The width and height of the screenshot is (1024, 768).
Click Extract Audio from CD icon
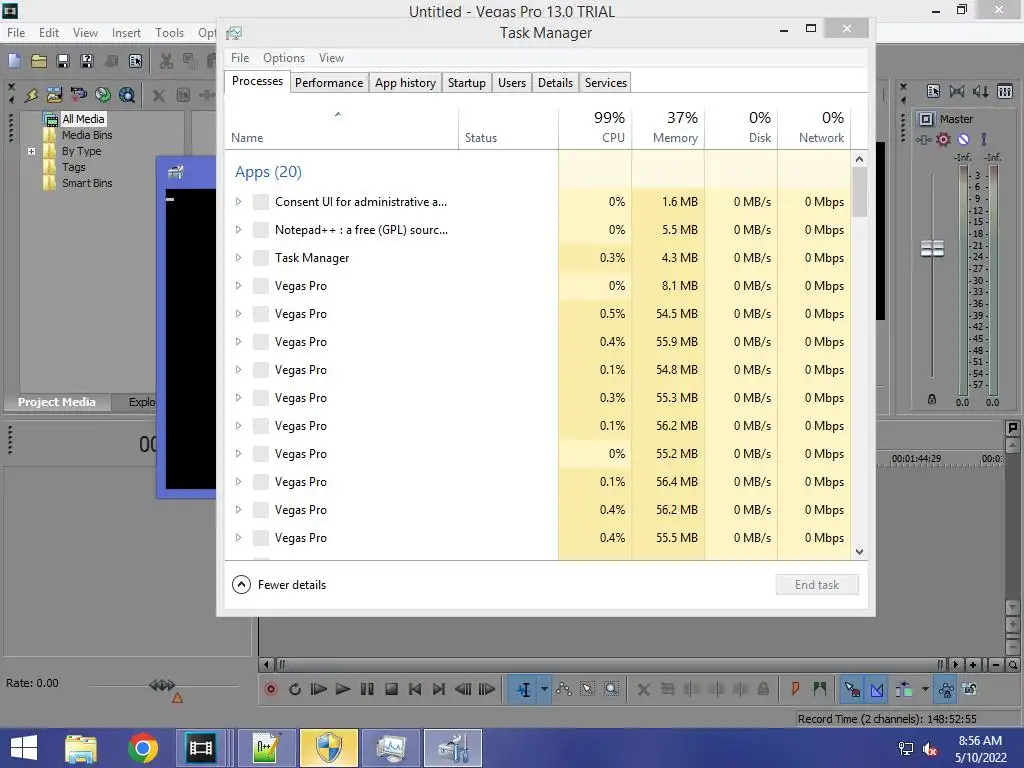(x=103, y=95)
